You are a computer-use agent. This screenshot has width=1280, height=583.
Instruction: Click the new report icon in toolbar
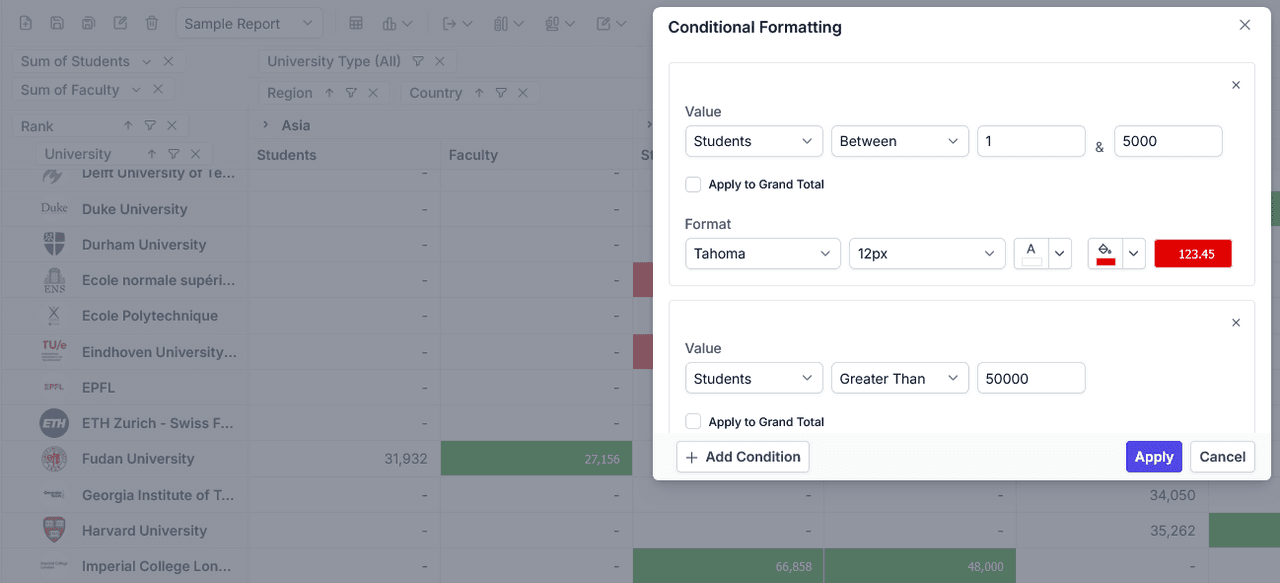click(x=26, y=23)
